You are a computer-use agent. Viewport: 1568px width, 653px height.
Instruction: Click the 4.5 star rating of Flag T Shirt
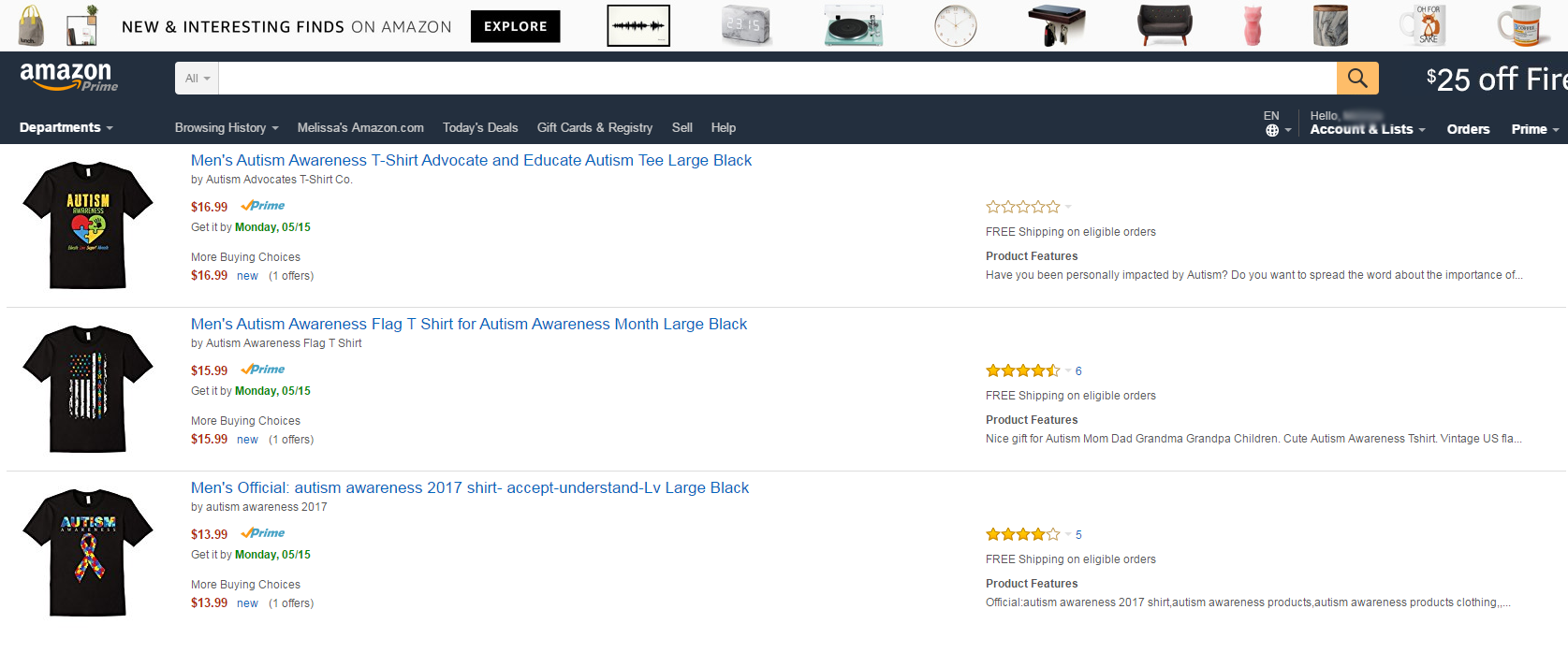(1023, 370)
